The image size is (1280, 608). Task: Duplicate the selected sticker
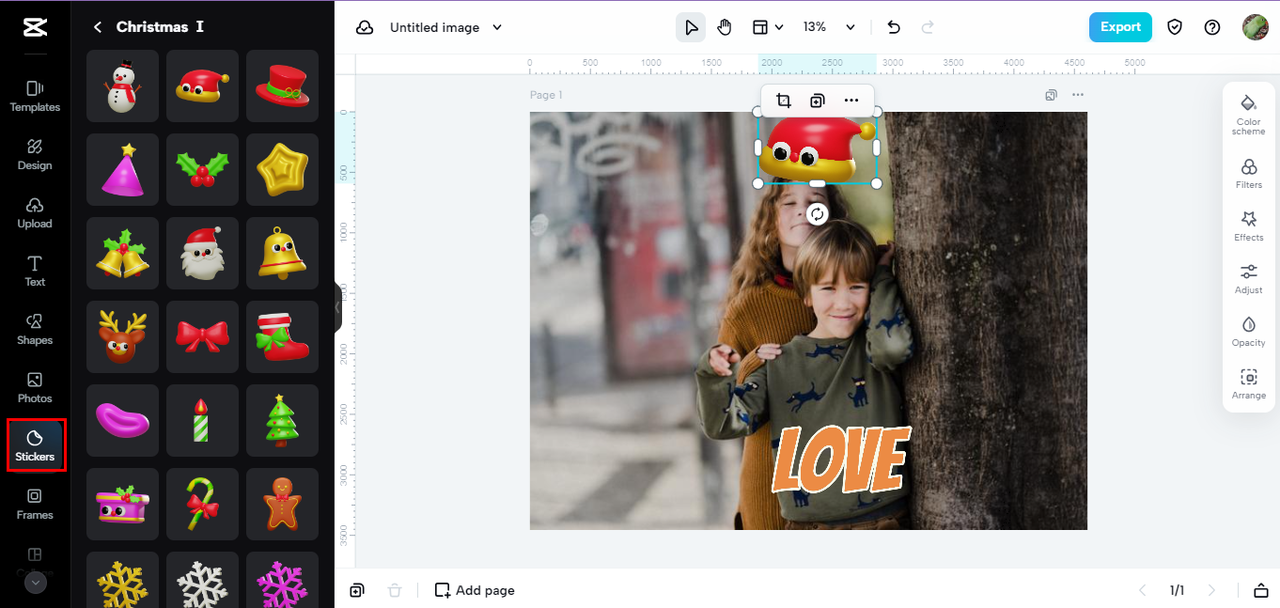tap(817, 100)
